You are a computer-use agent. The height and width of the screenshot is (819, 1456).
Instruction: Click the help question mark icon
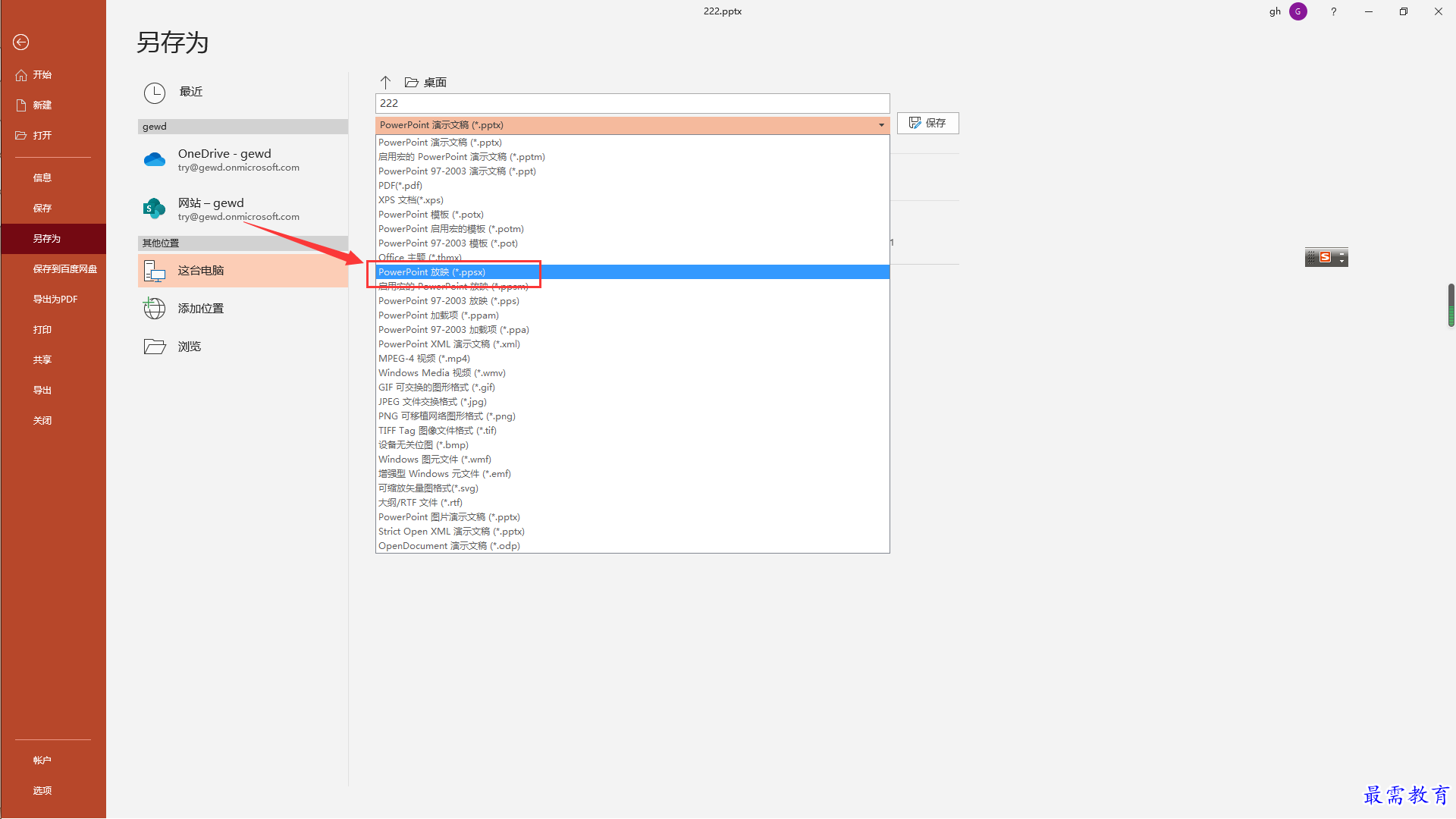coord(1334,11)
